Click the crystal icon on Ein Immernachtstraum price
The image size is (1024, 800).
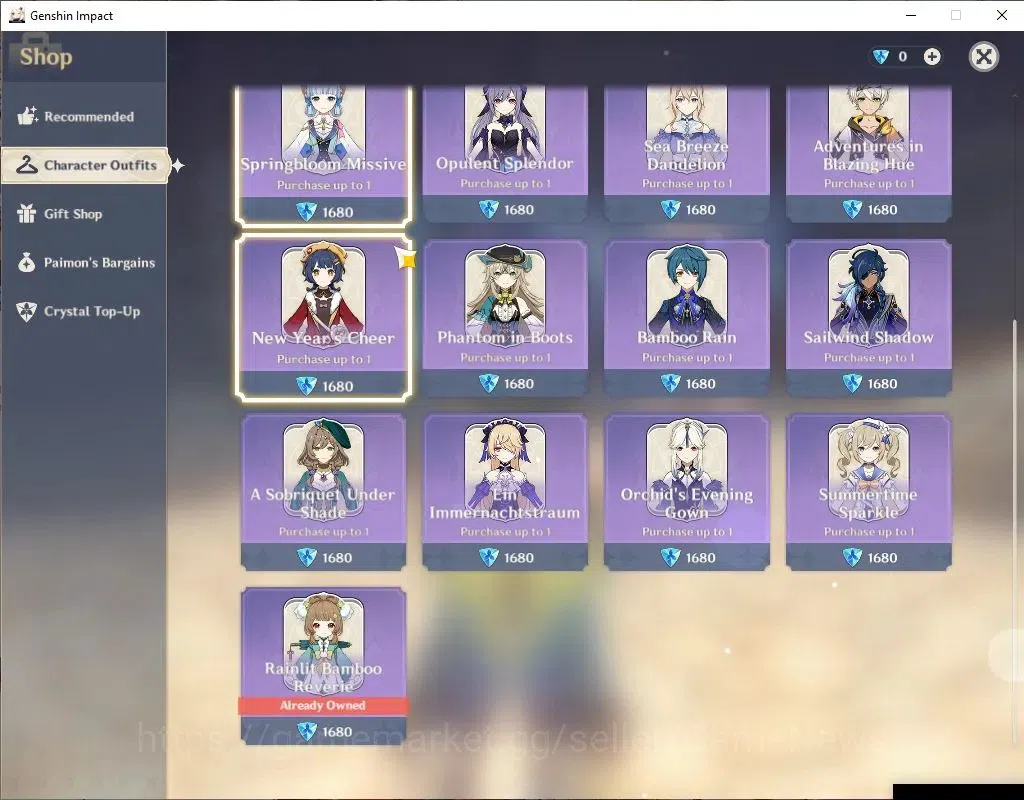[x=488, y=558]
